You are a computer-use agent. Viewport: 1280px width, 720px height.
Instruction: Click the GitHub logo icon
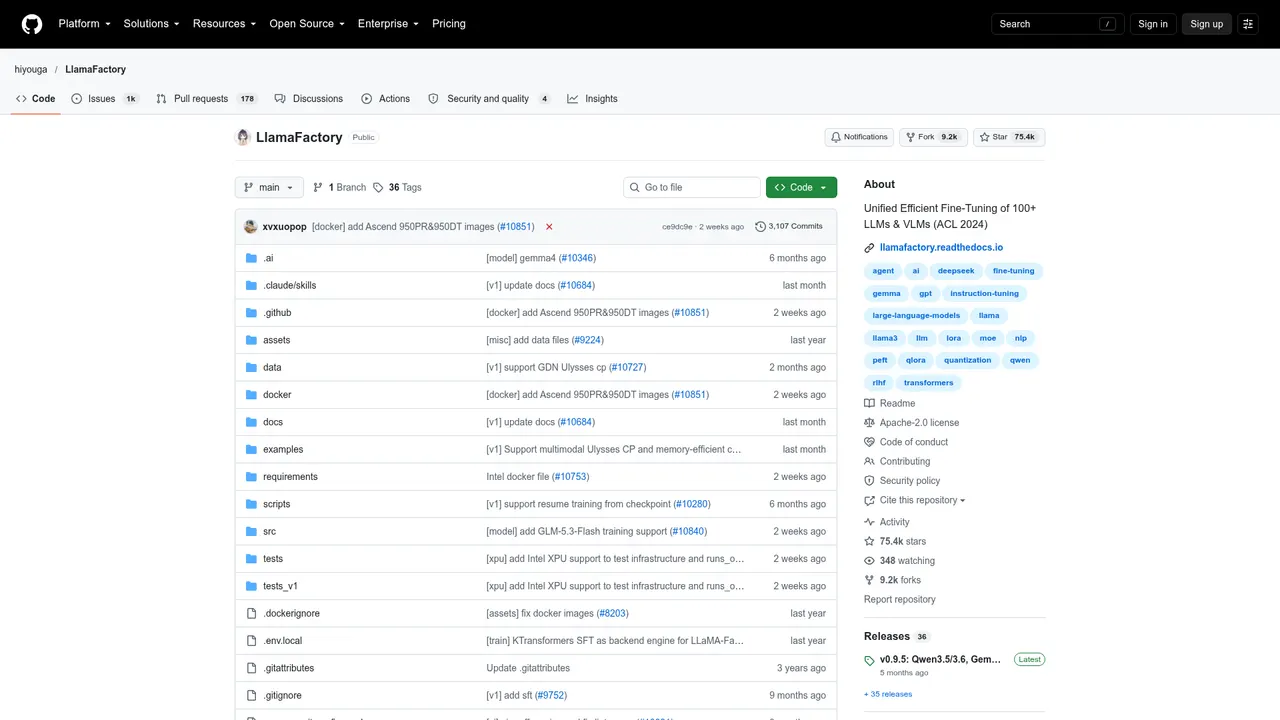tap(32, 24)
